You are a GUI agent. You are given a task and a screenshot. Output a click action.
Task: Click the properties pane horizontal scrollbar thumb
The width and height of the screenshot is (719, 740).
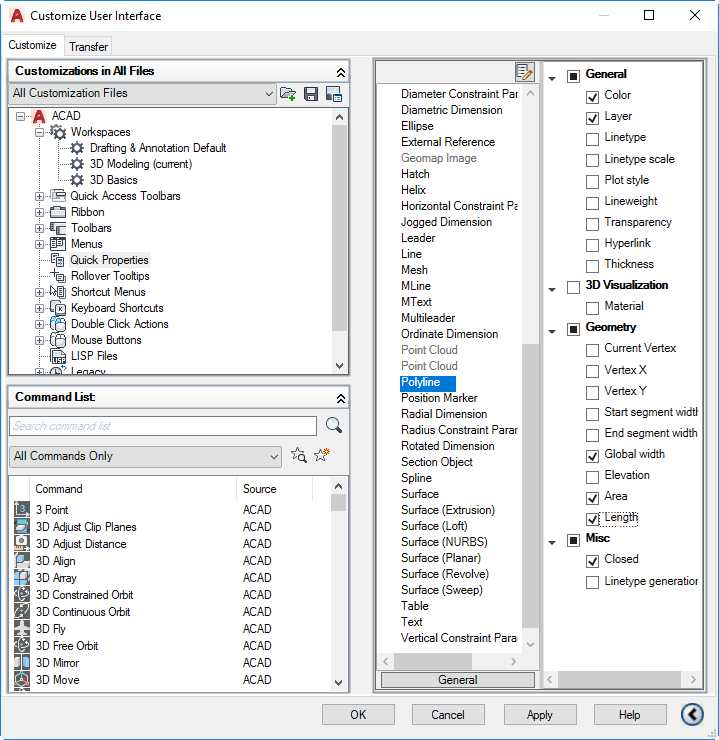[x=619, y=680]
